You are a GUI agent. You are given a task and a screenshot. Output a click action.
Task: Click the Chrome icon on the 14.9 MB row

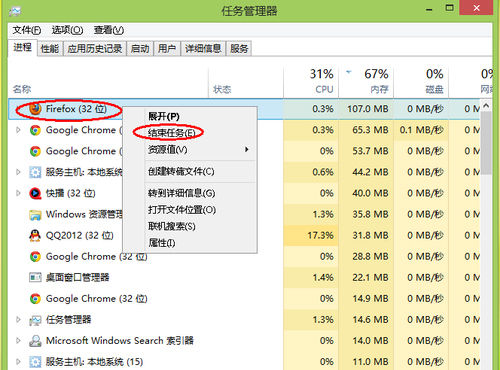pos(35,298)
